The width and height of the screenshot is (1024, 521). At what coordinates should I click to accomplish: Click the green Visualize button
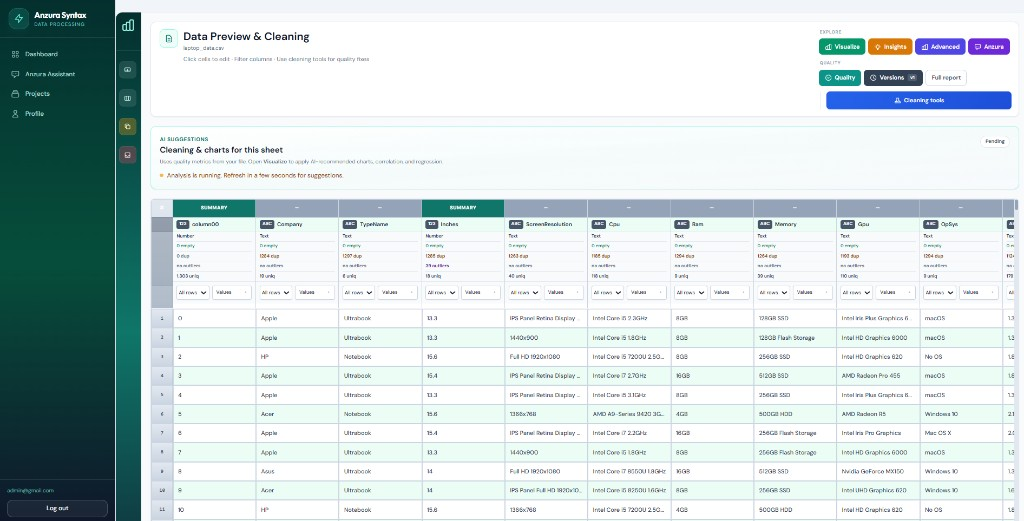coord(842,47)
